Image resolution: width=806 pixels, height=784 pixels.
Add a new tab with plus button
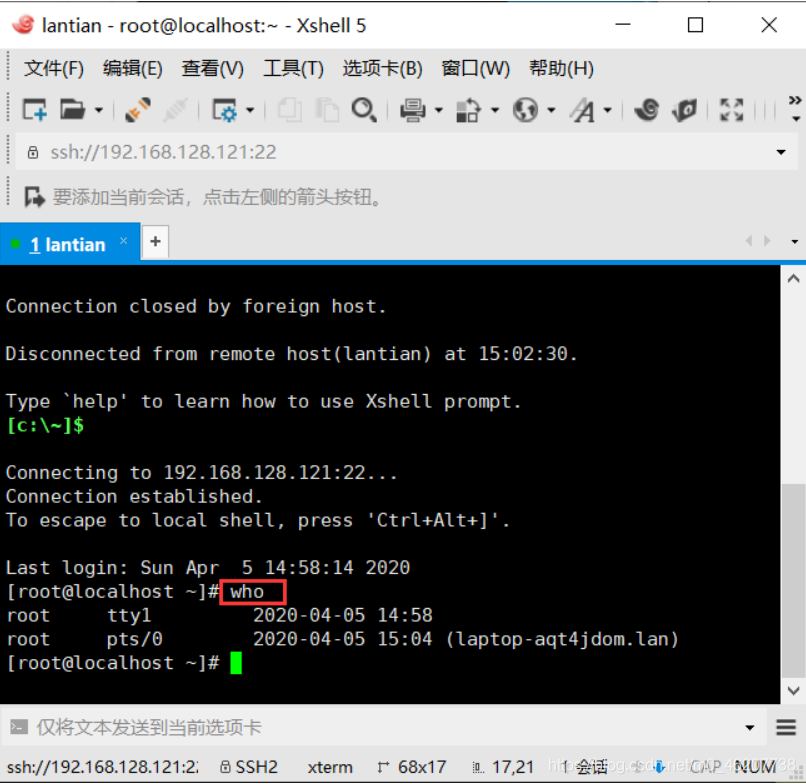tap(155, 242)
